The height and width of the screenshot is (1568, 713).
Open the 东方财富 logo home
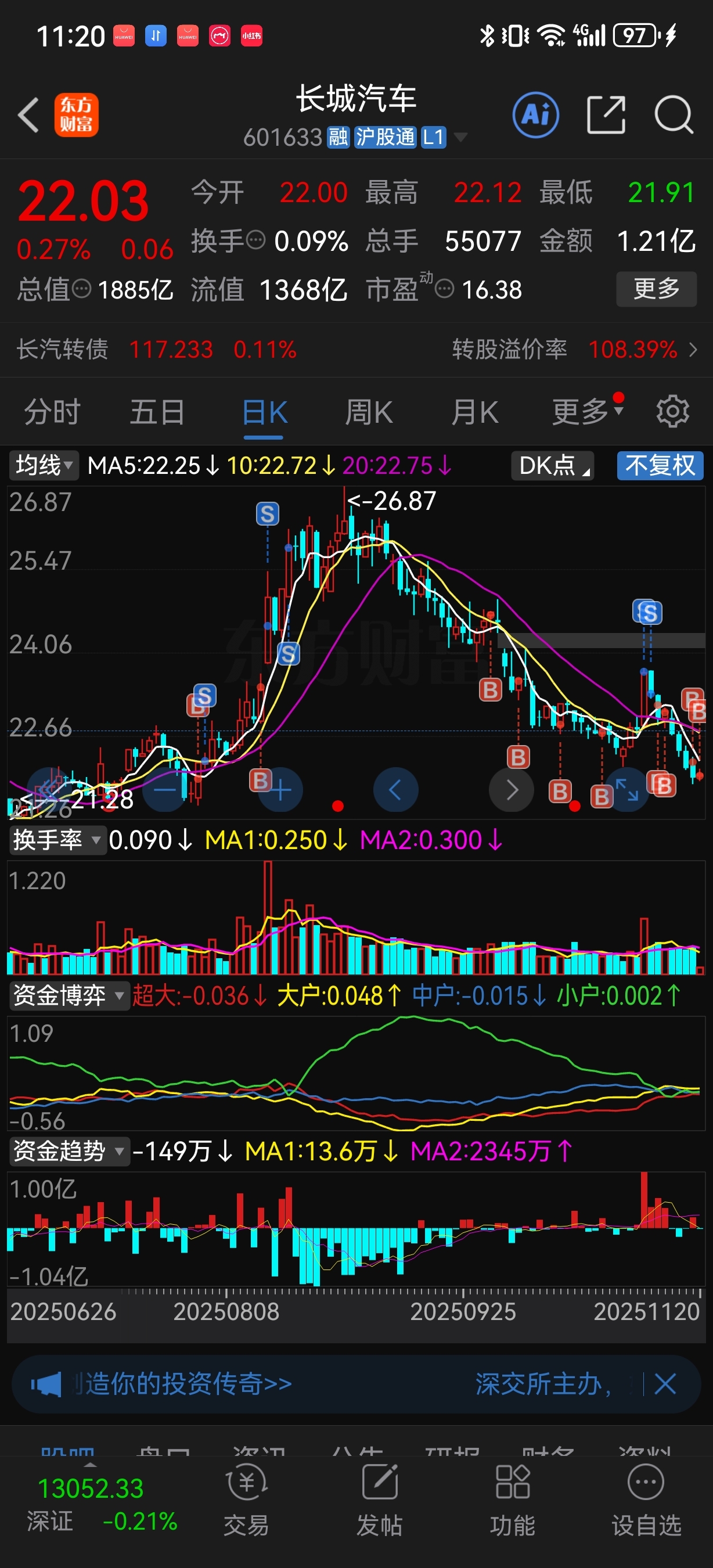click(77, 115)
